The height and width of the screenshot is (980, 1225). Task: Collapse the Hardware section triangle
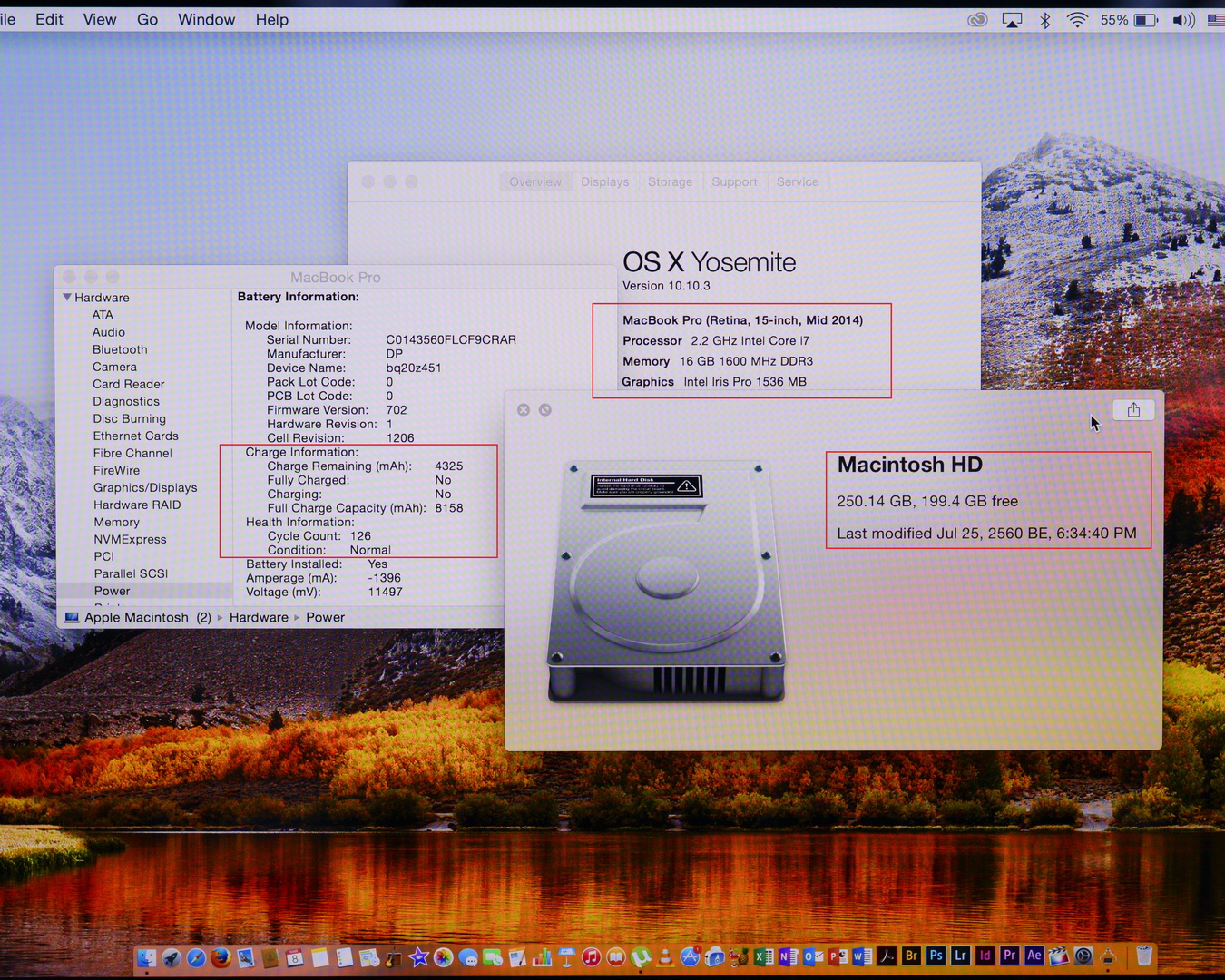[x=67, y=297]
